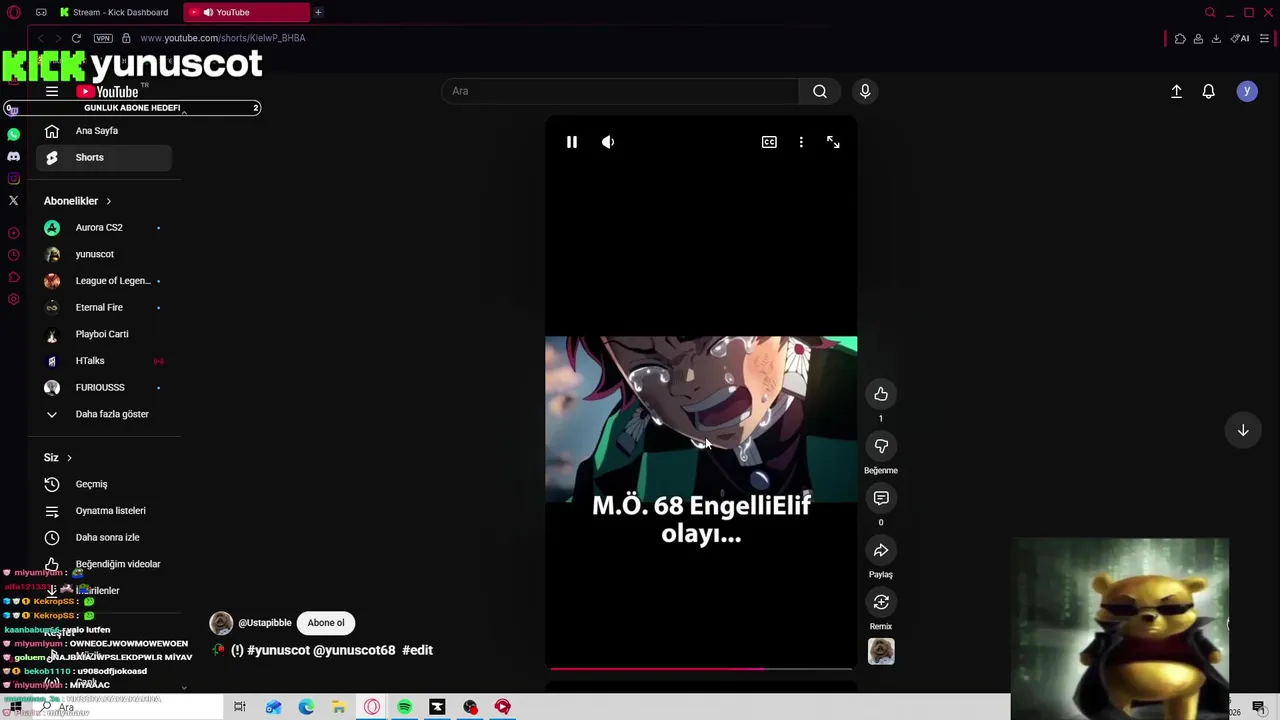Open Opera extensions cube icon
The height and width of the screenshot is (720, 1280).
[1180, 38]
